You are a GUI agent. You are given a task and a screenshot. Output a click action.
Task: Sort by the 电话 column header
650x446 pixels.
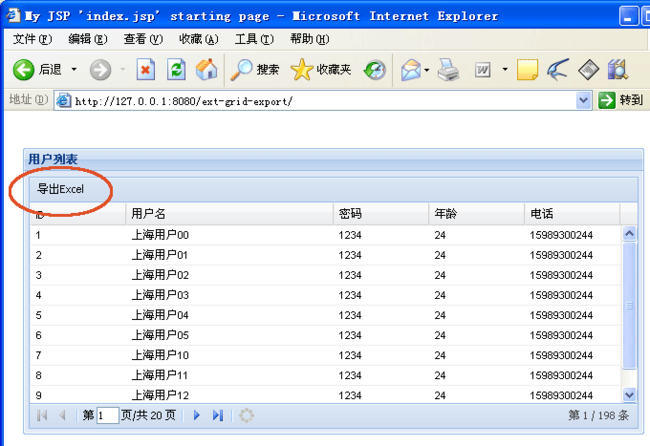(572, 214)
